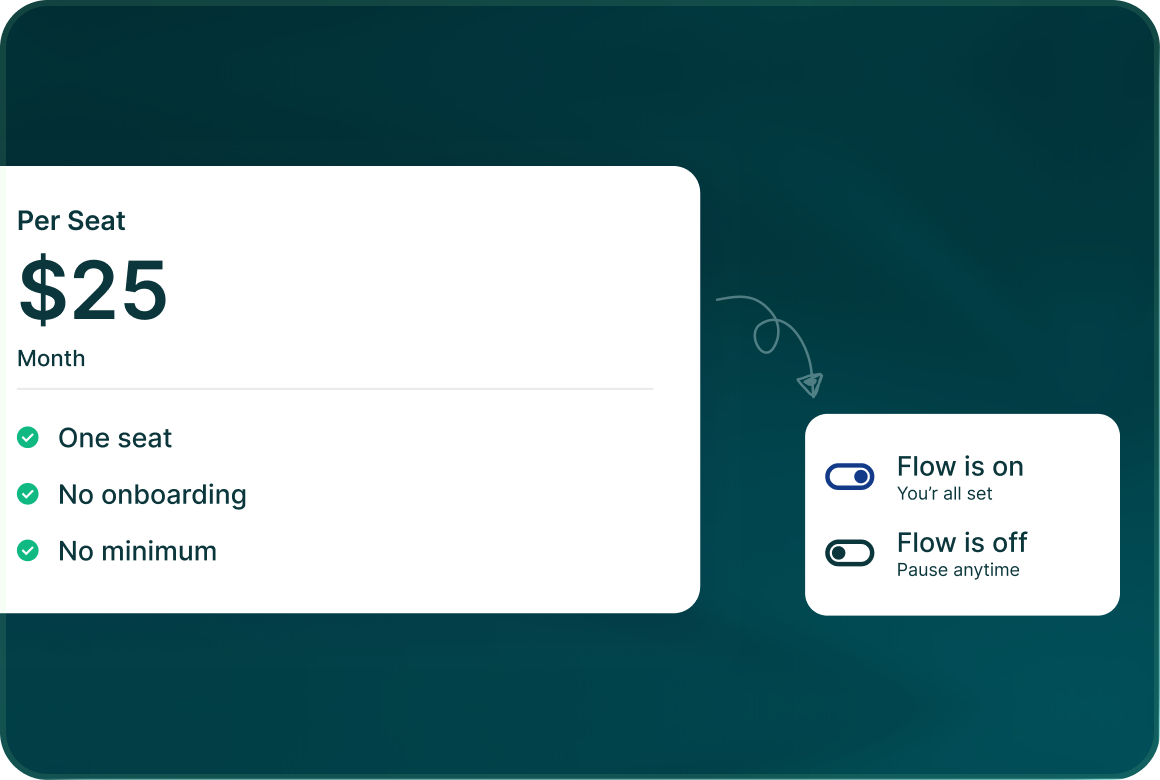Click the 'Month' label under the price

coord(51,358)
